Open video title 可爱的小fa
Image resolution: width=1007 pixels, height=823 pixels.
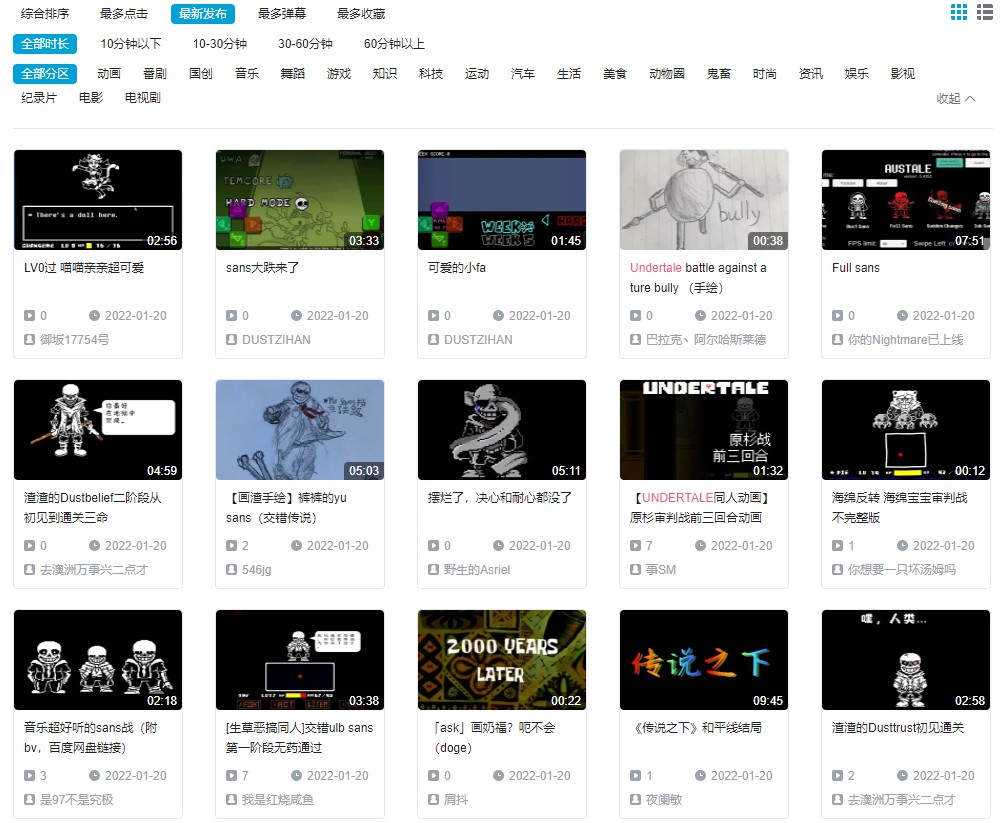(x=457, y=268)
